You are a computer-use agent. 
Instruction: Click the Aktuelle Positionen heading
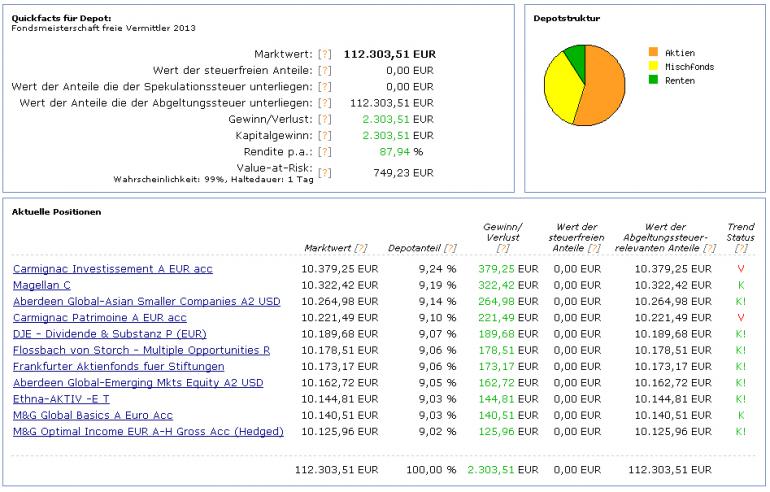click(x=56, y=212)
